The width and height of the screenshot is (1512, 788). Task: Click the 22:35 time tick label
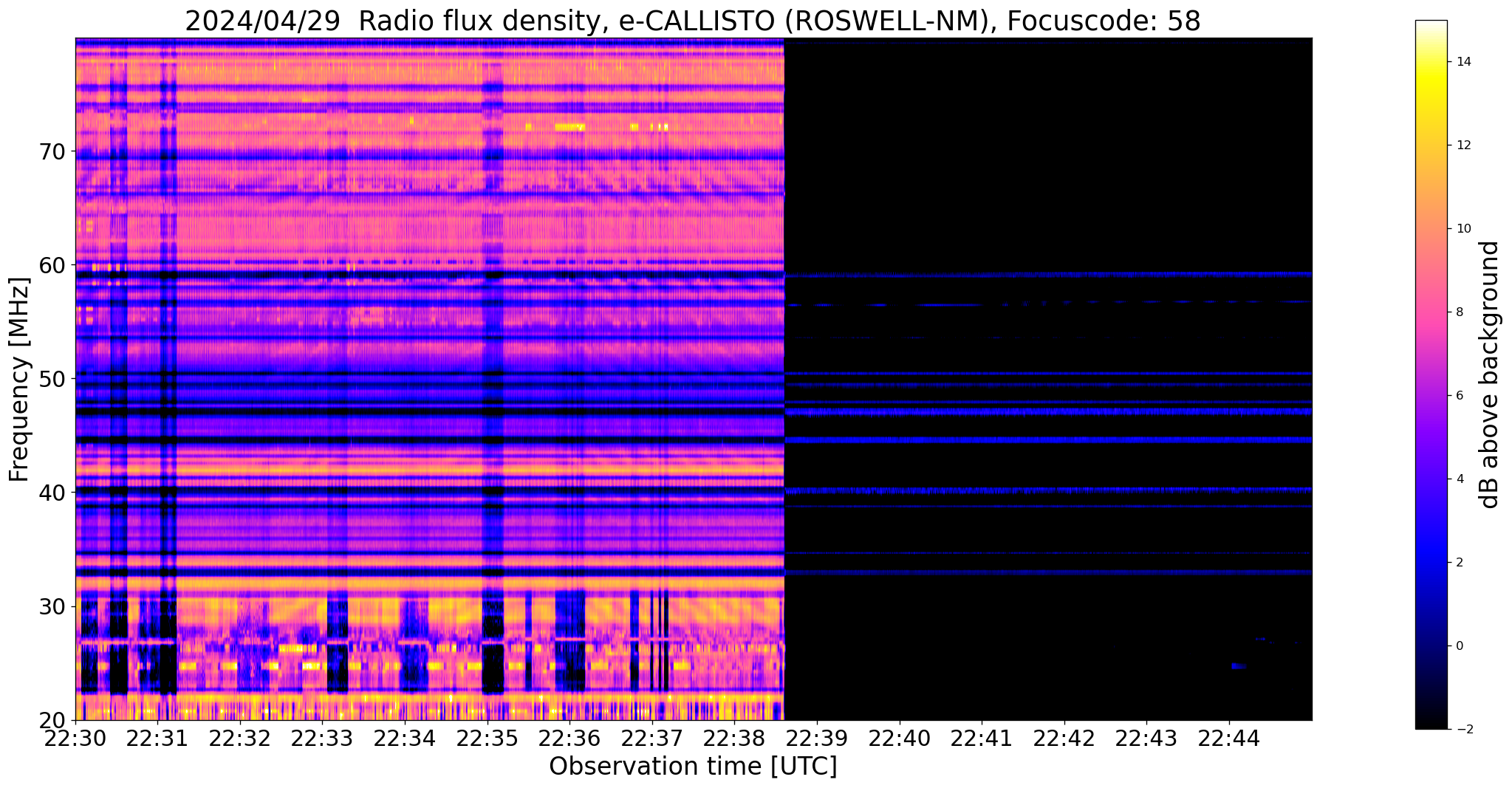tap(488, 737)
